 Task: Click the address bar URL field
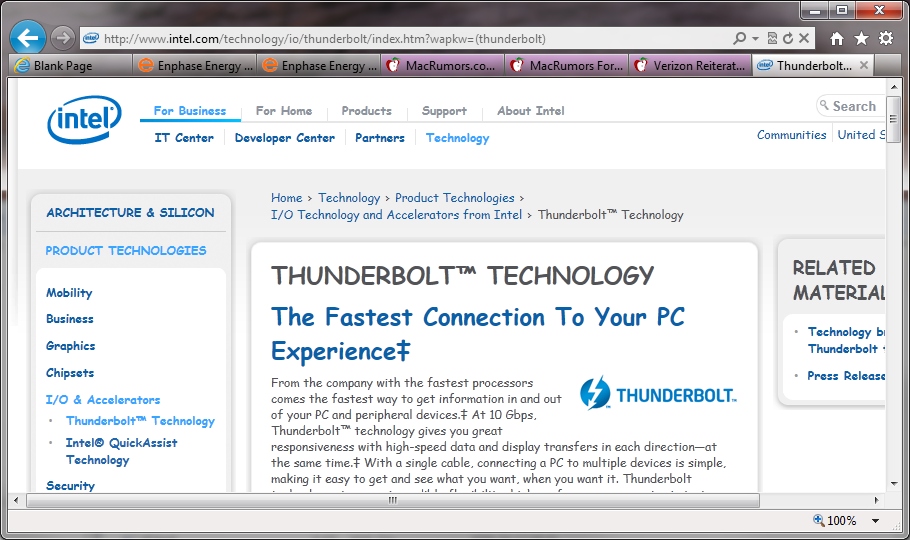(x=406, y=38)
